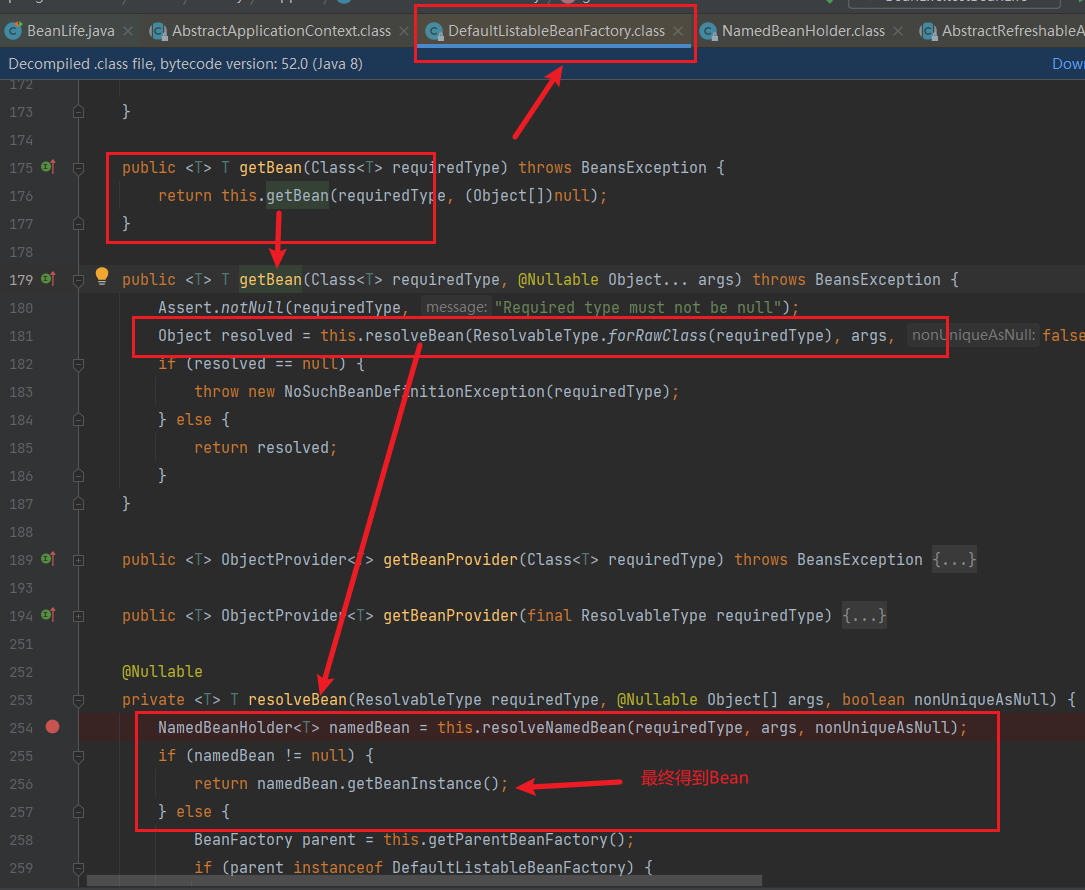Click implements gutter icon on line 194
Image resolution: width=1085 pixels, height=890 pixels.
[x=47, y=616]
